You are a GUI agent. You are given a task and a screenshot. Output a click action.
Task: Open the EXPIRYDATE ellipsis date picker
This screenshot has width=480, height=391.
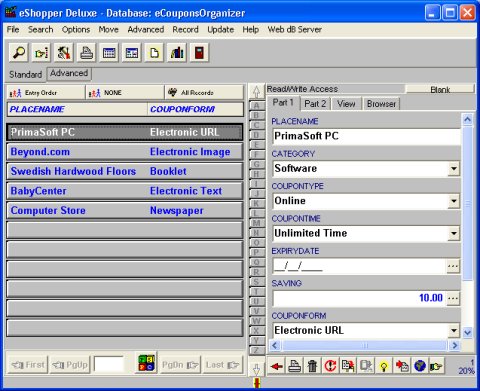(x=453, y=266)
